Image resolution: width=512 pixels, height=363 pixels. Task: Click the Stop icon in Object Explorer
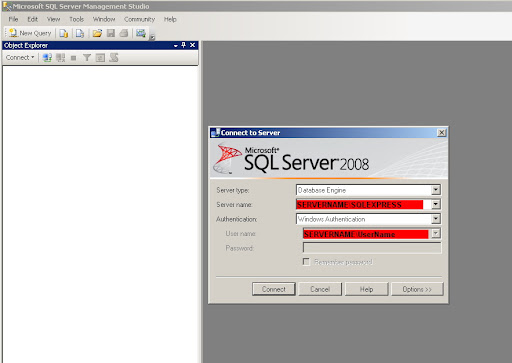73,58
